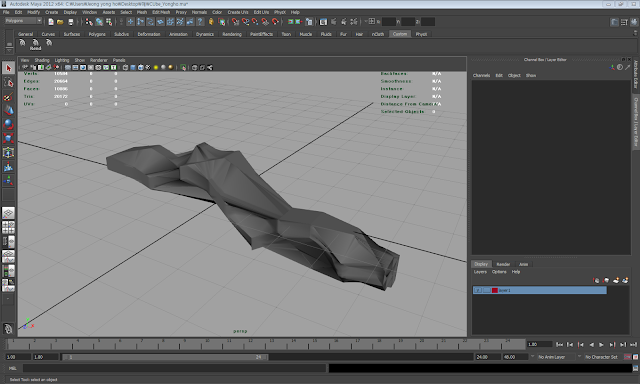Image resolution: width=640 pixels, height=384 pixels.
Task: Play the animation forwards
Action: click(x=601, y=345)
